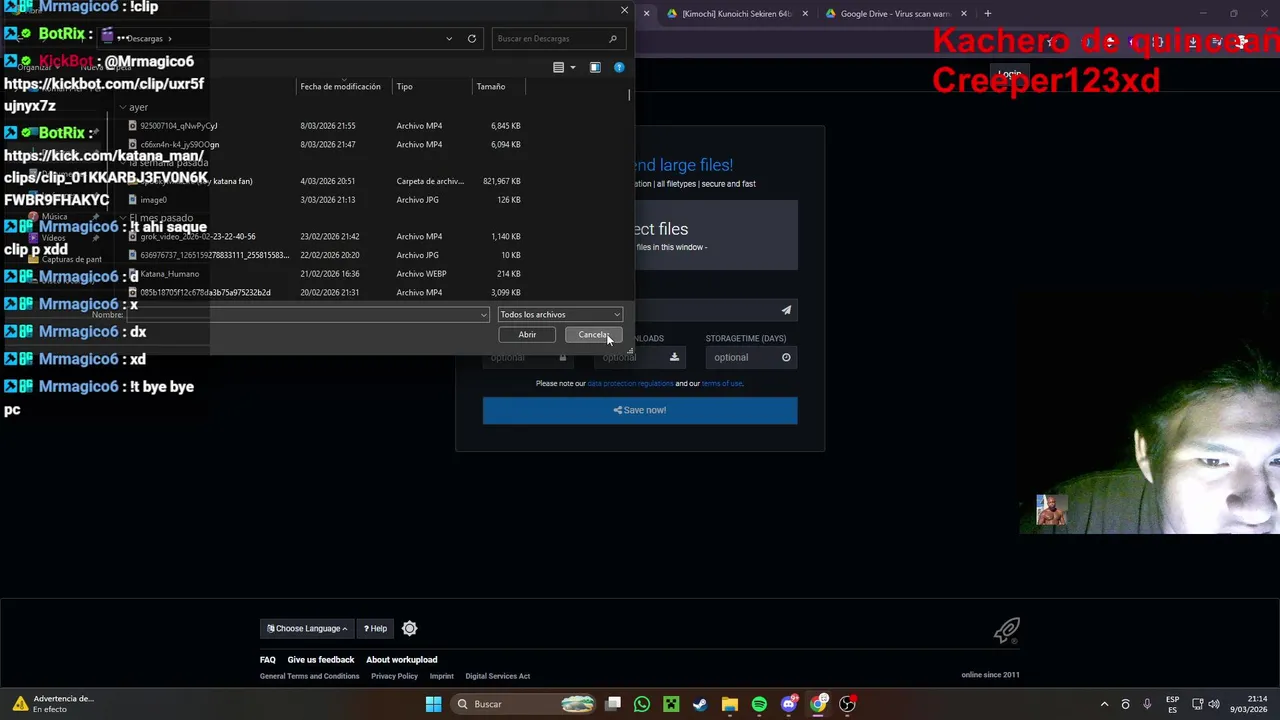Open Task View on taskbar

tap(613, 704)
